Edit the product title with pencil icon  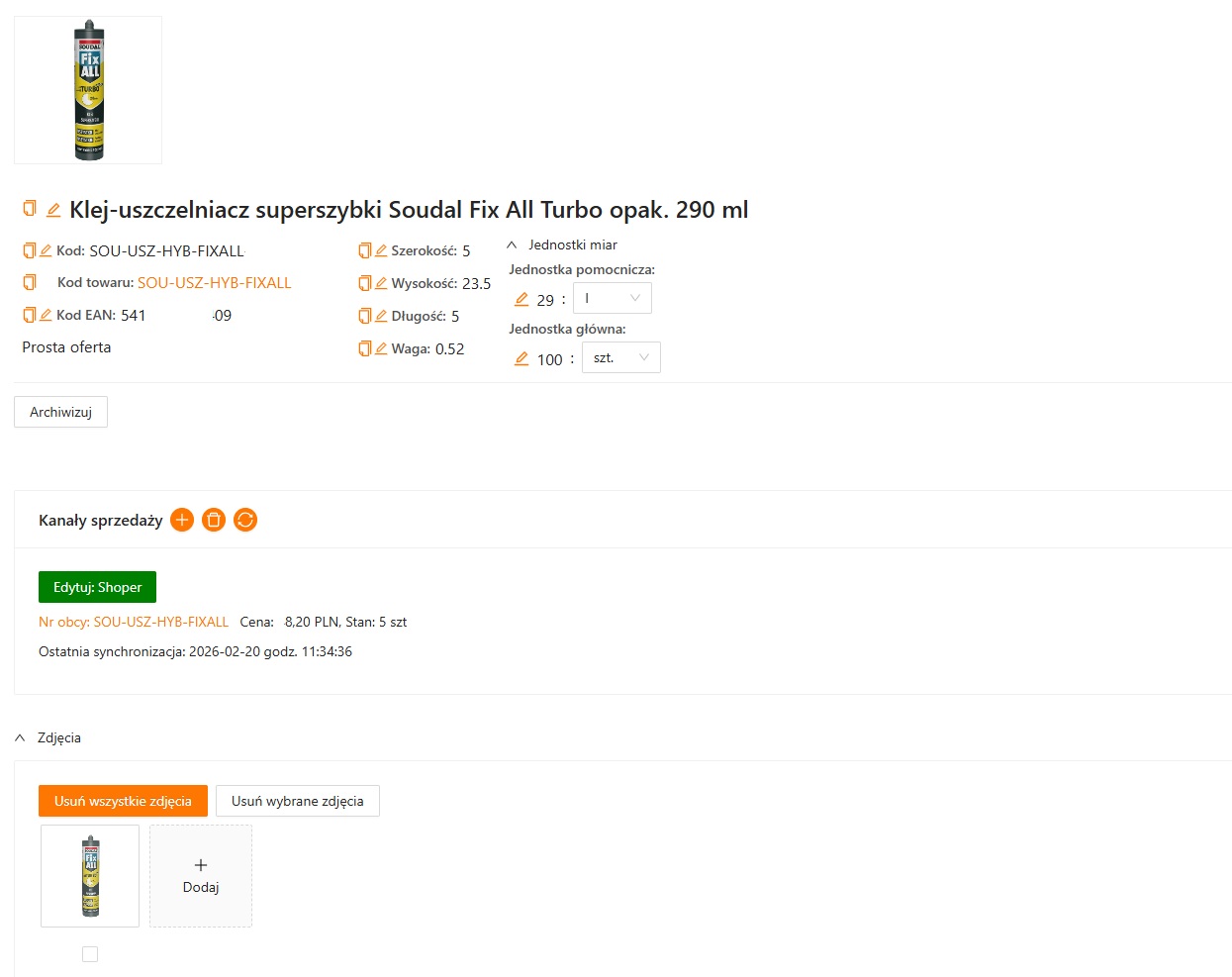point(53,210)
